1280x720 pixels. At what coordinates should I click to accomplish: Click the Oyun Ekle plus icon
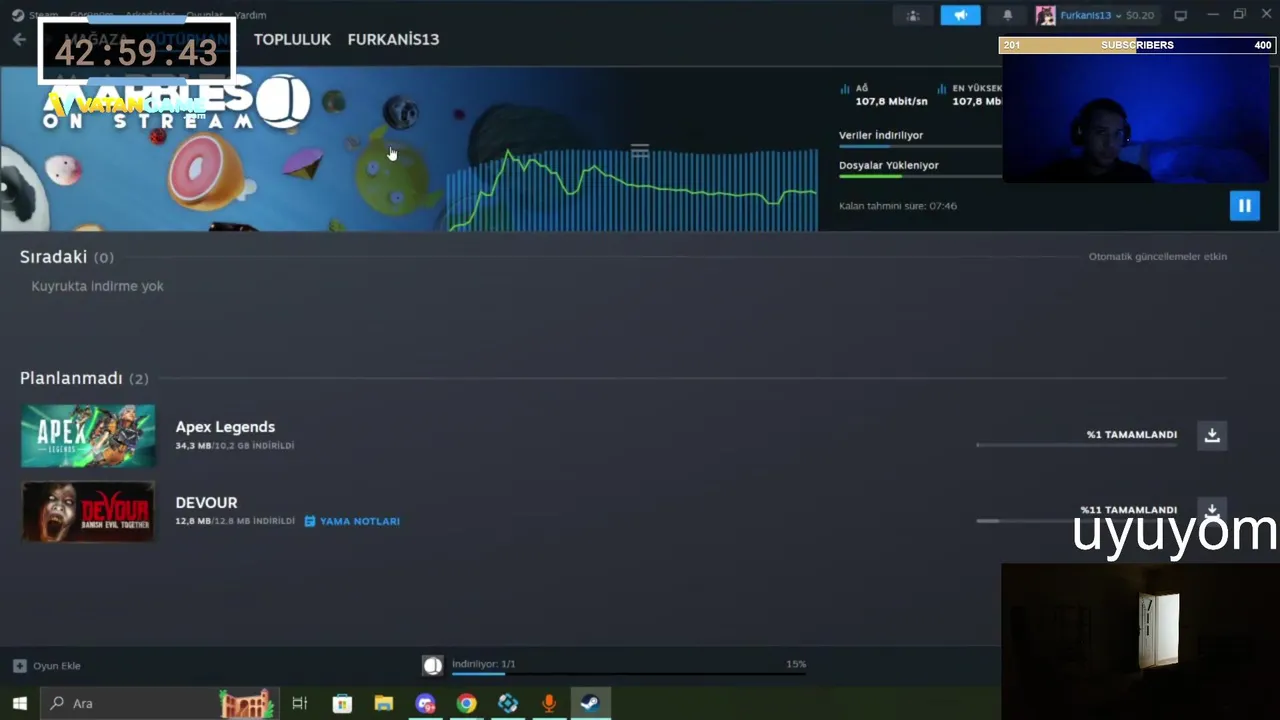pyautogui.click(x=19, y=666)
